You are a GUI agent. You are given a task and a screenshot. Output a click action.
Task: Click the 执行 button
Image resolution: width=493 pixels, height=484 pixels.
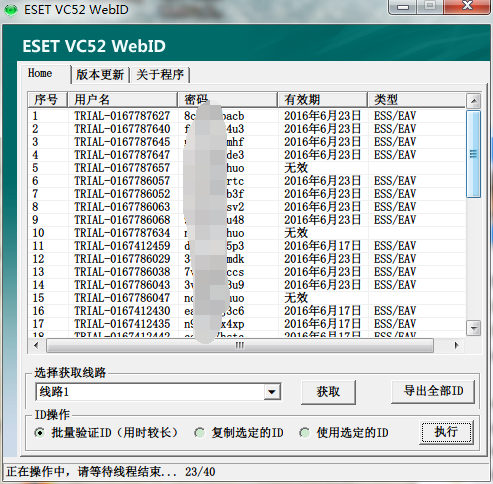(446, 432)
